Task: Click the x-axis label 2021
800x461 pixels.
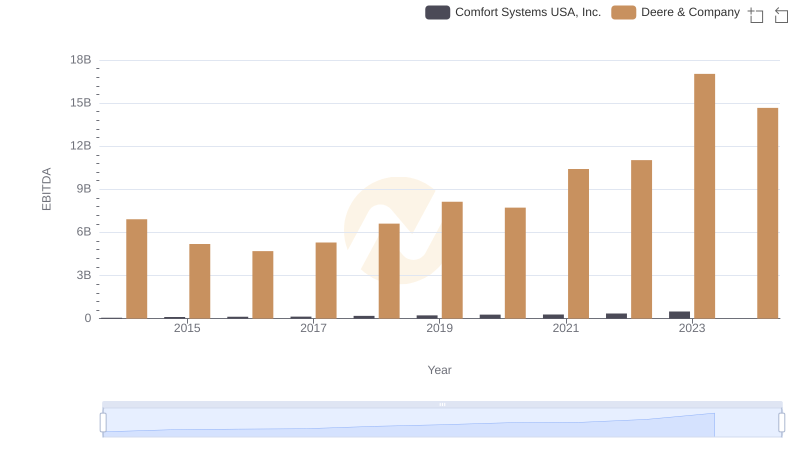Action: (566, 328)
